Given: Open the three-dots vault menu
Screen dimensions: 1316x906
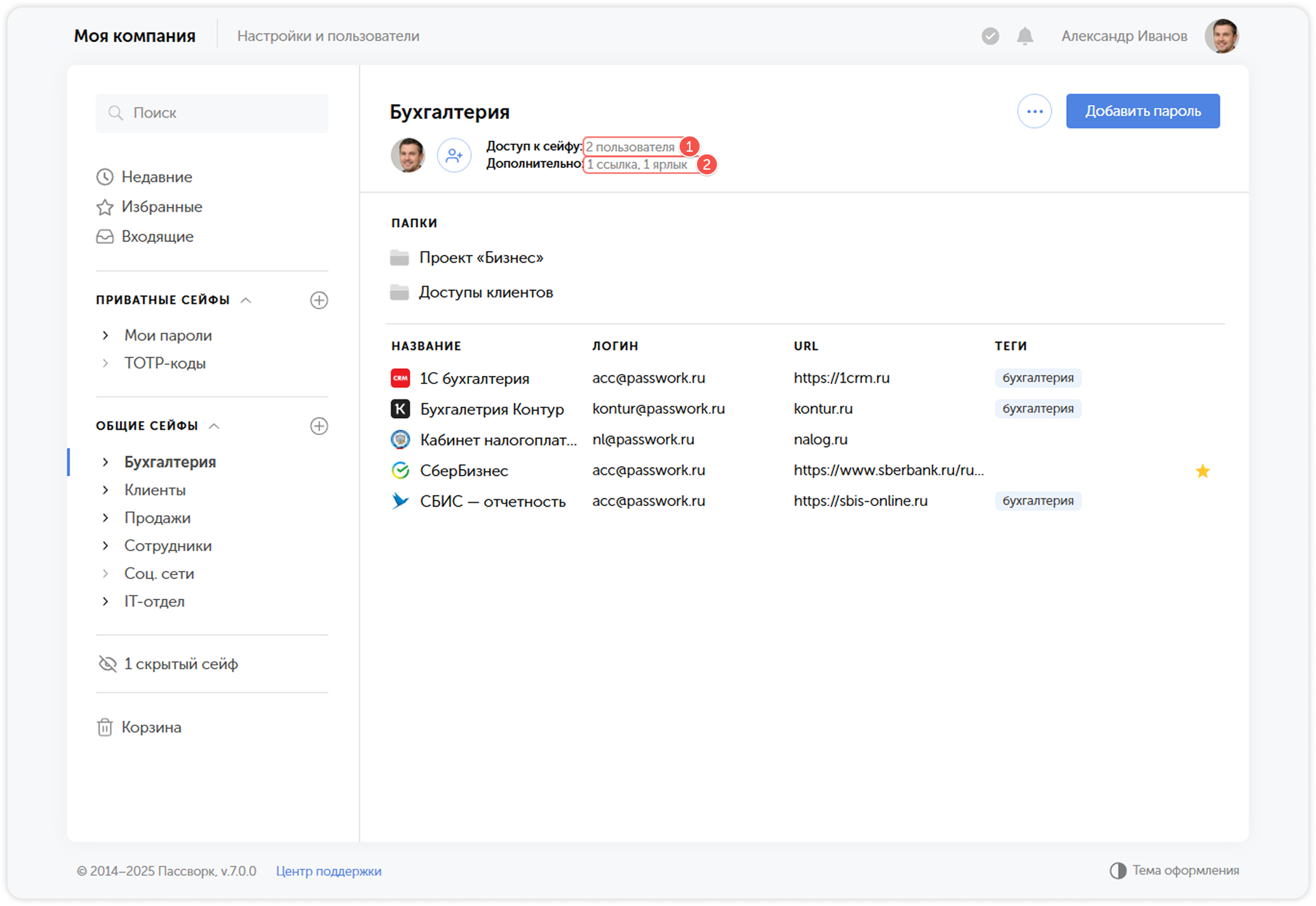Looking at the screenshot, I should point(1034,111).
